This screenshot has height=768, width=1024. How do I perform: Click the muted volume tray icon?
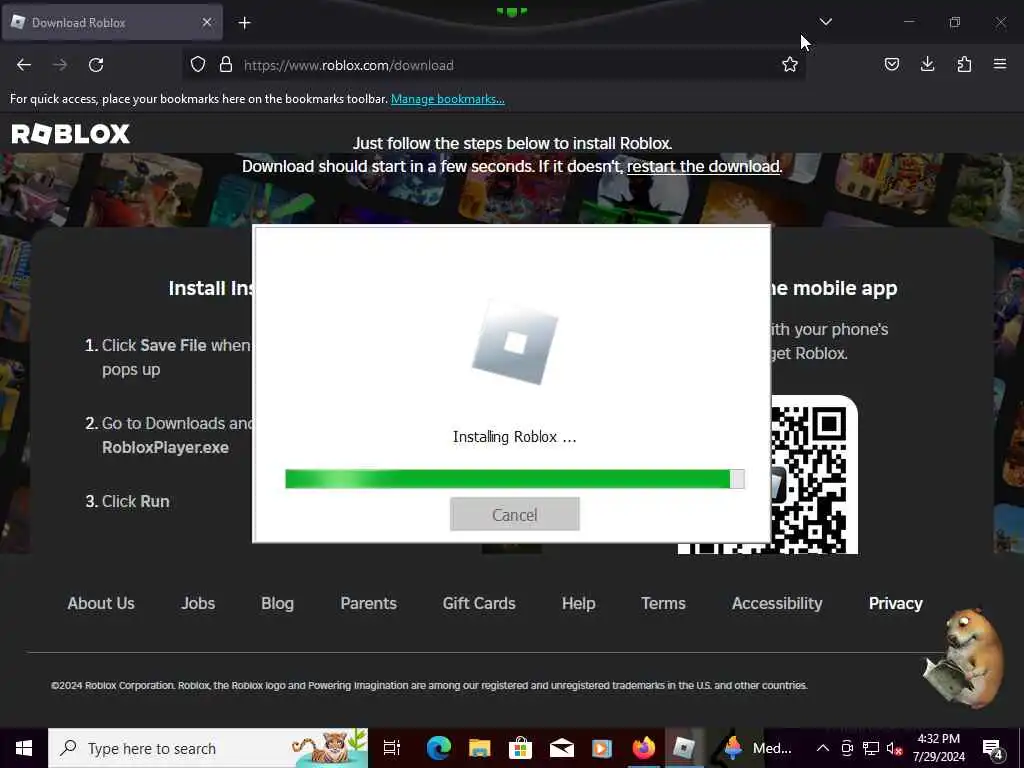(x=895, y=748)
